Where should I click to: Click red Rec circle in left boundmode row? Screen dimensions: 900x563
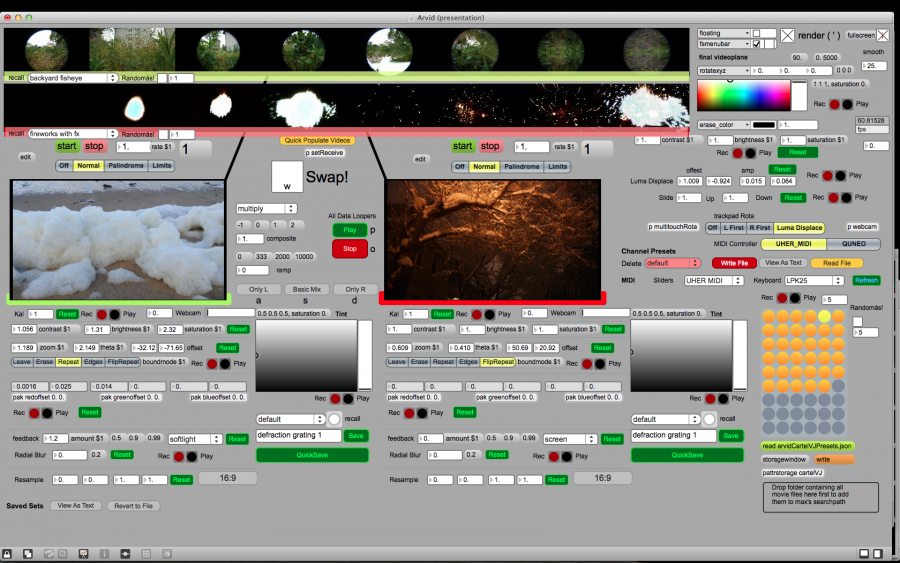pyautogui.click(x=212, y=364)
